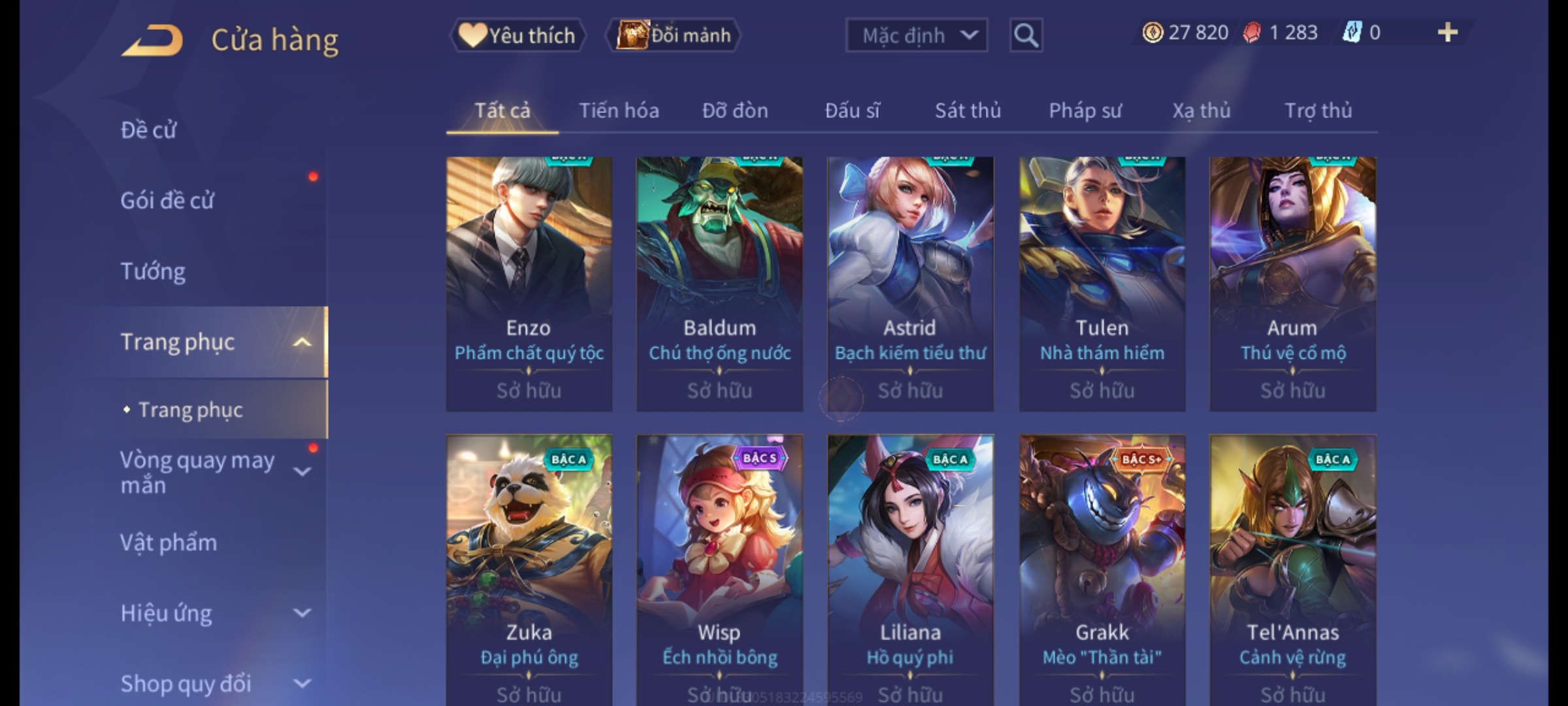Select the Enzo Phẩm chất quý tộc card

click(529, 284)
